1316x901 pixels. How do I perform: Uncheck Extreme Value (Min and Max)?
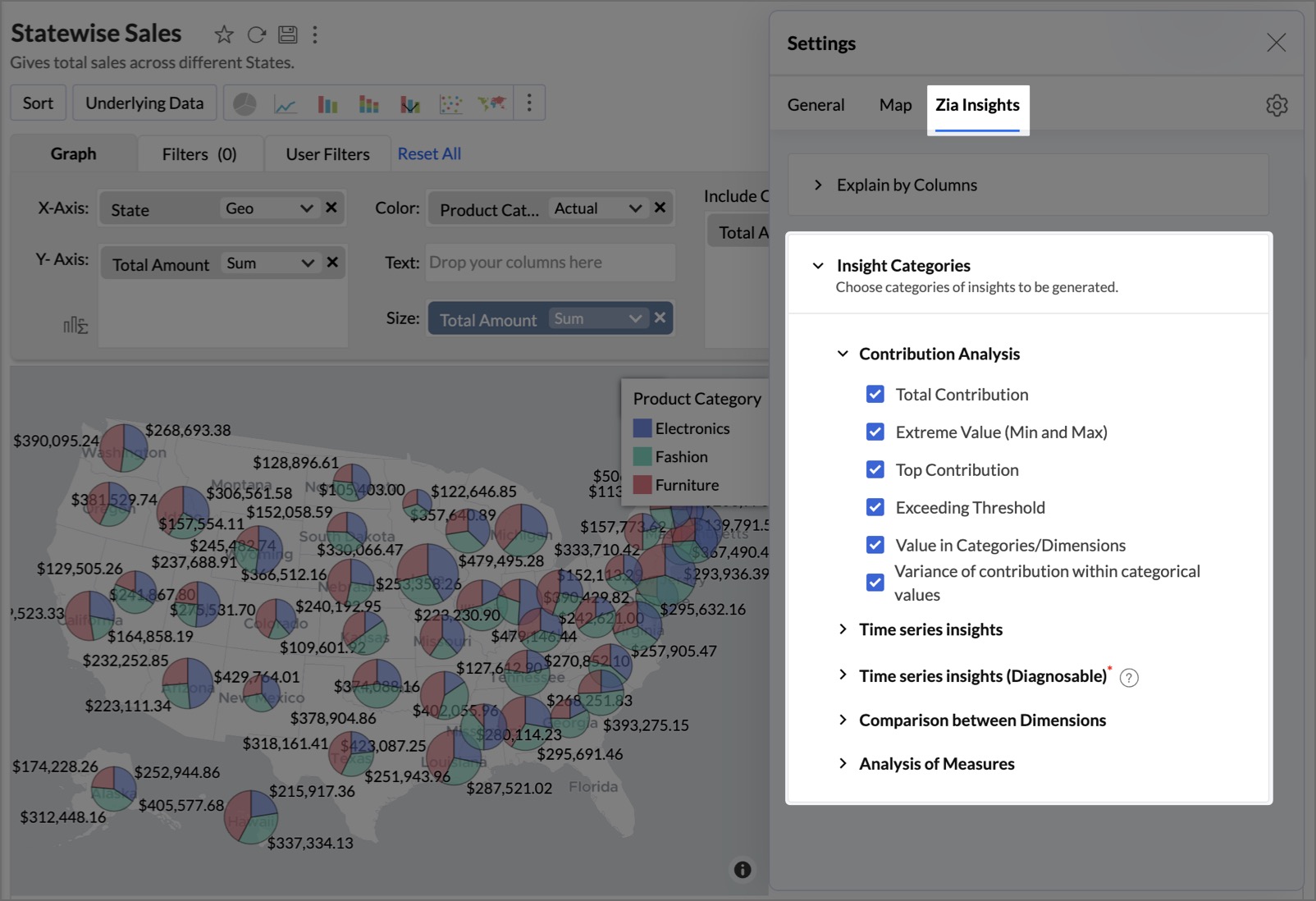coord(875,432)
